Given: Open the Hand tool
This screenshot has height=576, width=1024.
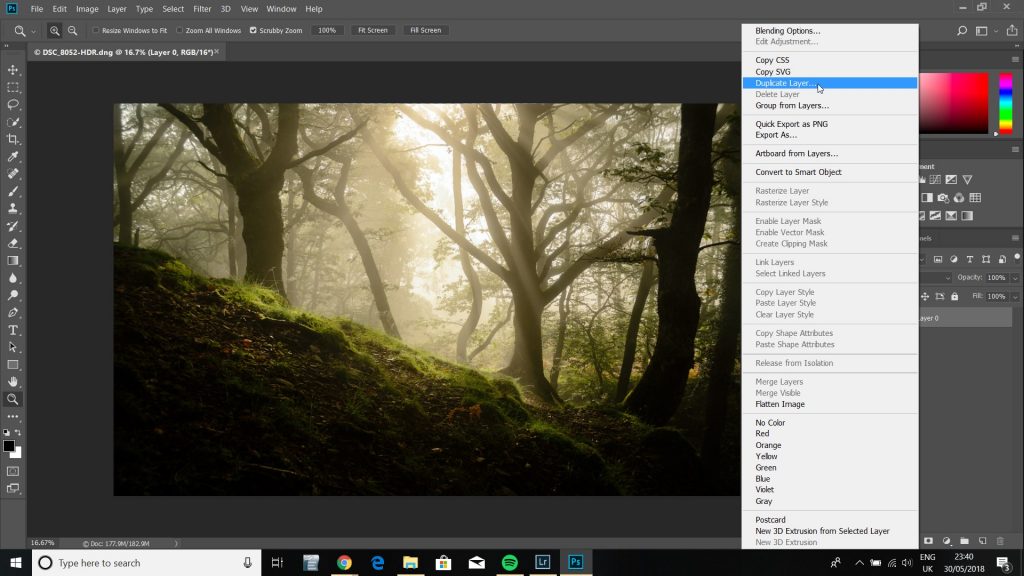Looking at the screenshot, I should pyautogui.click(x=13, y=381).
